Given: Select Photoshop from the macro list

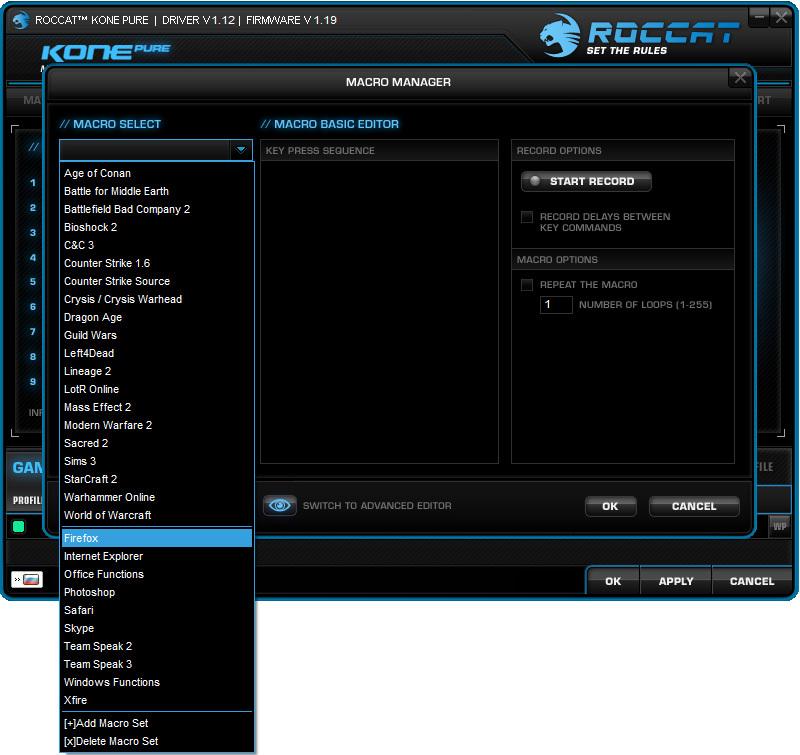Looking at the screenshot, I should point(103,592).
